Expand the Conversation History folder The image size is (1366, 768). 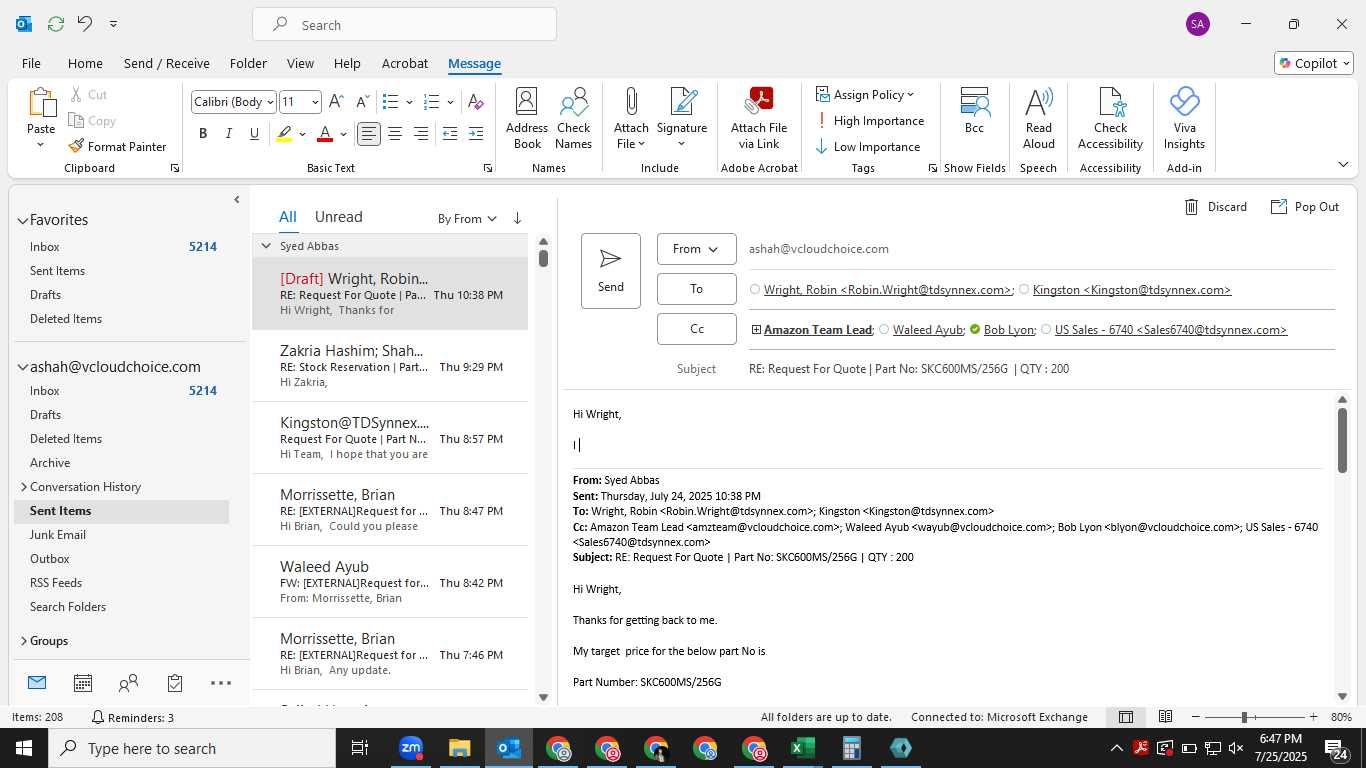tap(24, 487)
